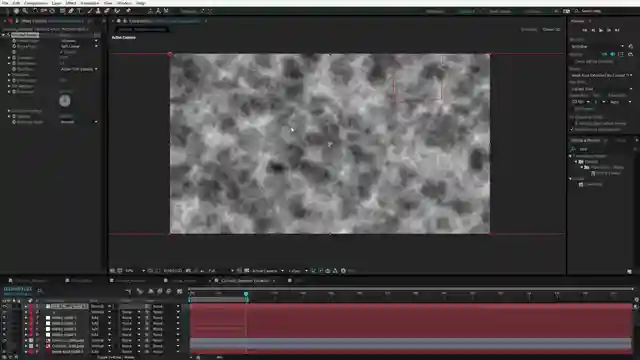Open the Window menu

click(124, 3)
